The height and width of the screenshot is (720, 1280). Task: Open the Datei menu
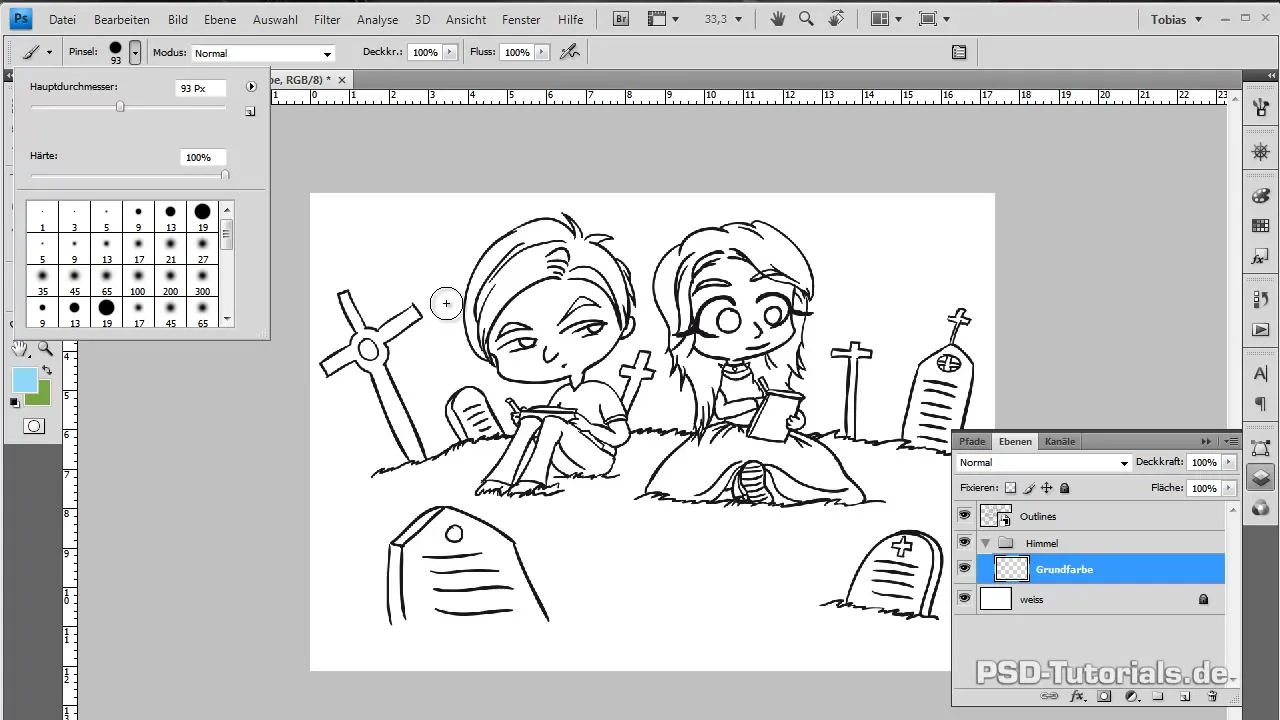(62, 19)
